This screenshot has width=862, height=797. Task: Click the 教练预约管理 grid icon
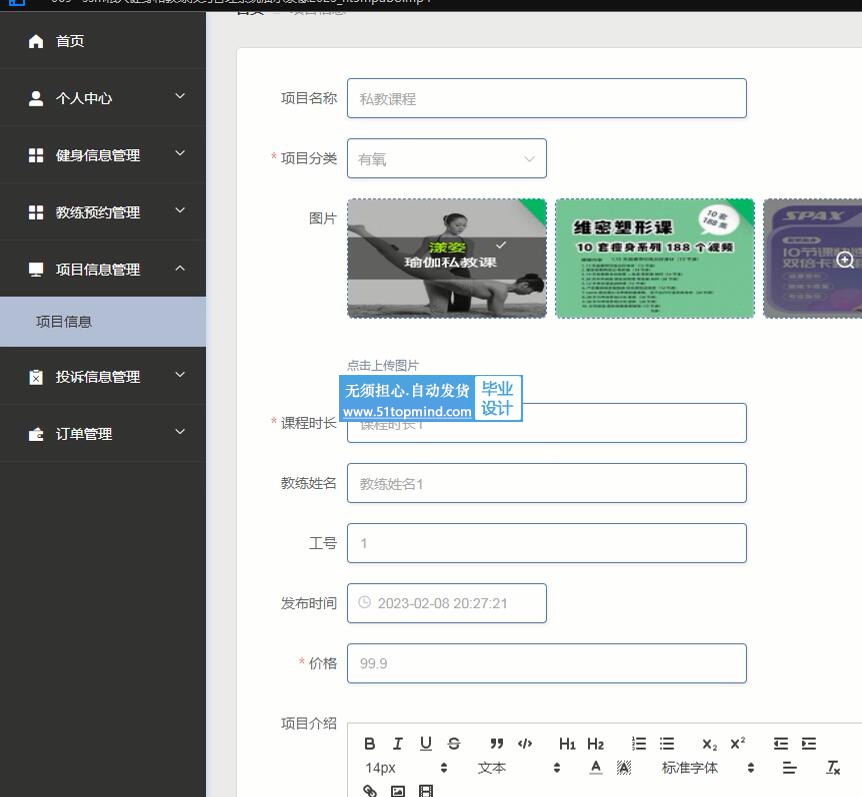36,213
